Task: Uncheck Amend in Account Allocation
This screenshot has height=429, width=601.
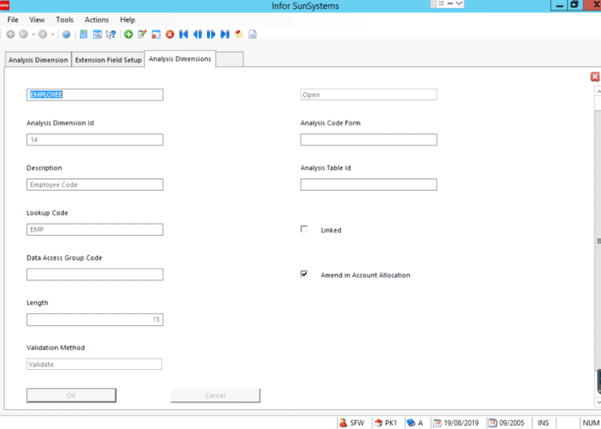Action: coord(304,274)
